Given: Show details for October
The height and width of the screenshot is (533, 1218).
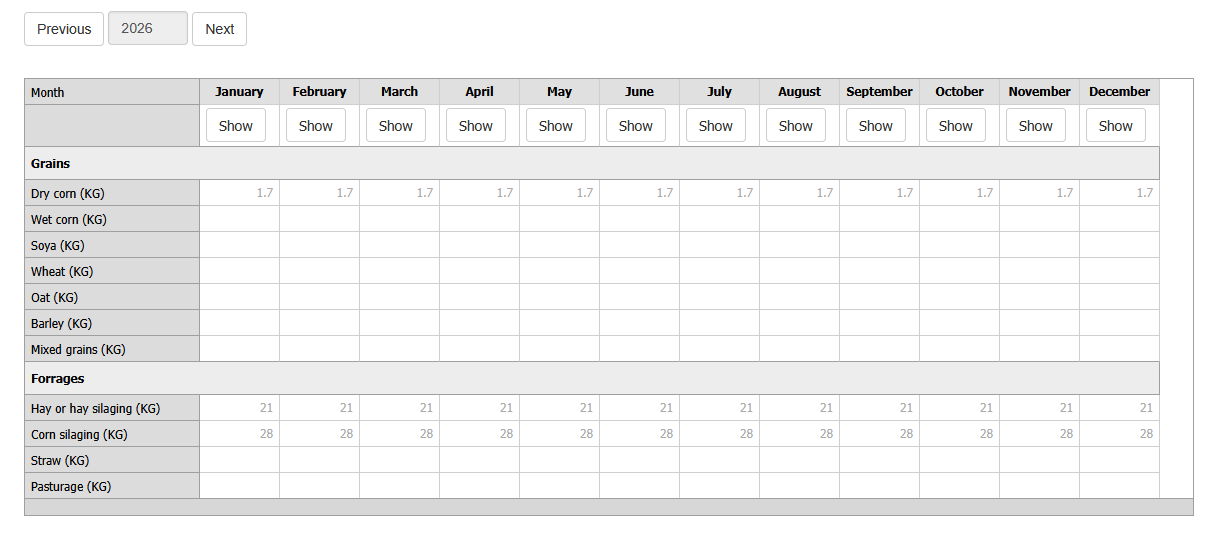Looking at the screenshot, I should coord(956,126).
